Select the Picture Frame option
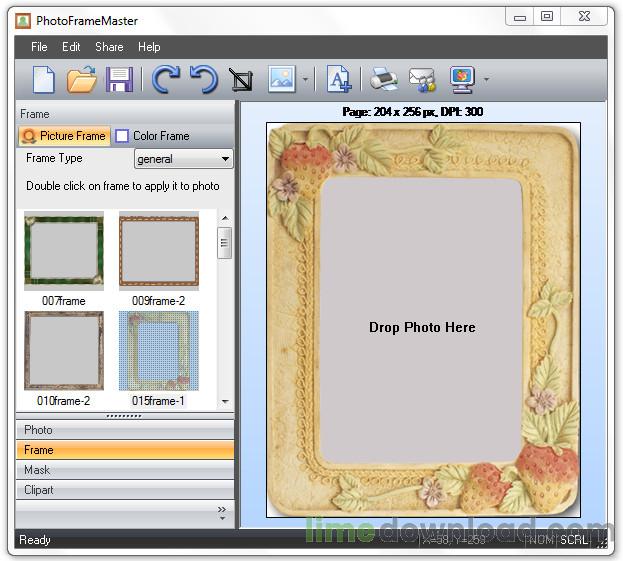The image size is (623, 561). [x=64, y=136]
